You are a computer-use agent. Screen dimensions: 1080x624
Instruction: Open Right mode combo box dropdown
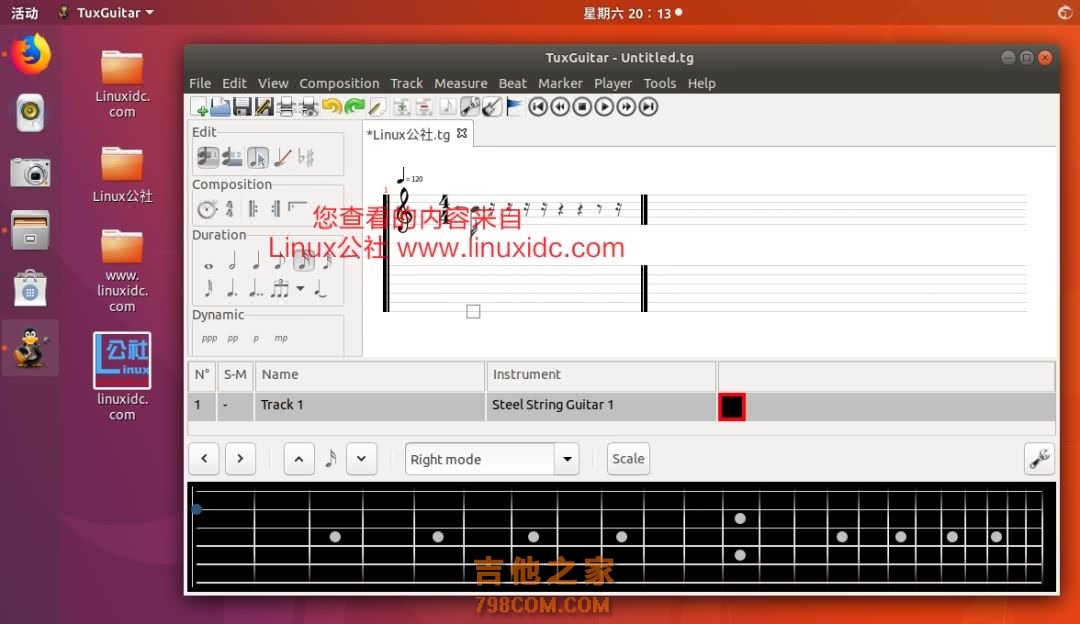pos(567,459)
